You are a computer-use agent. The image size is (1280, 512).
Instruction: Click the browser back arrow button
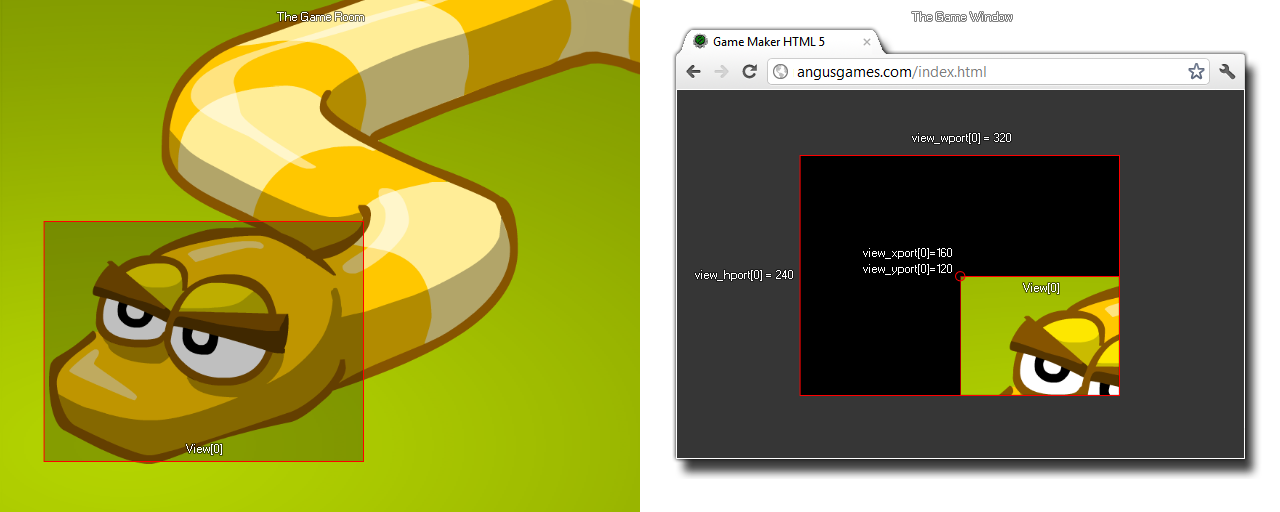(693, 72)
